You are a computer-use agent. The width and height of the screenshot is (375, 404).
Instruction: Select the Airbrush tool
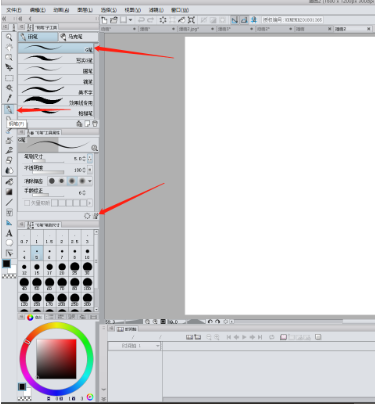(9, 140)
